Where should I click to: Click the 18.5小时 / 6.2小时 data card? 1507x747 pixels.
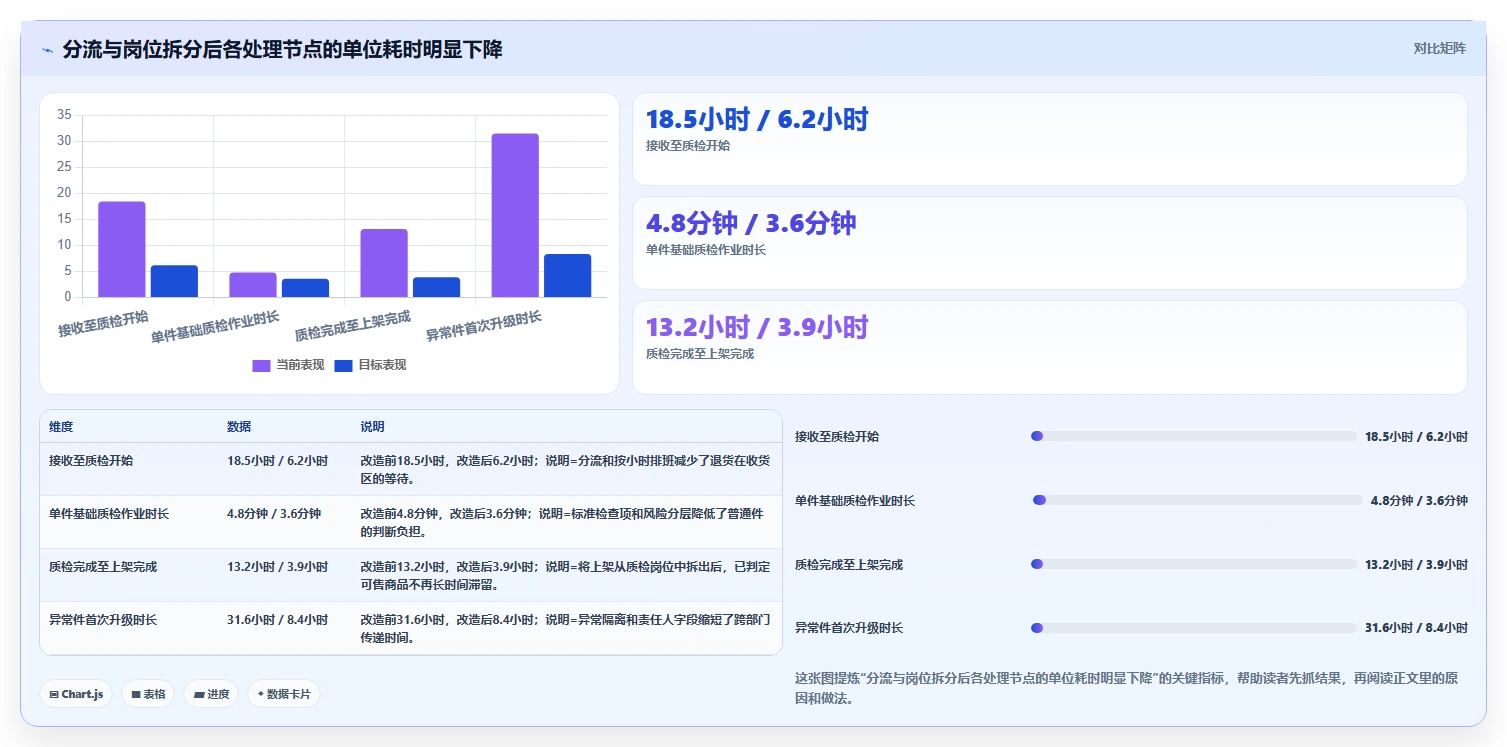1050,139
